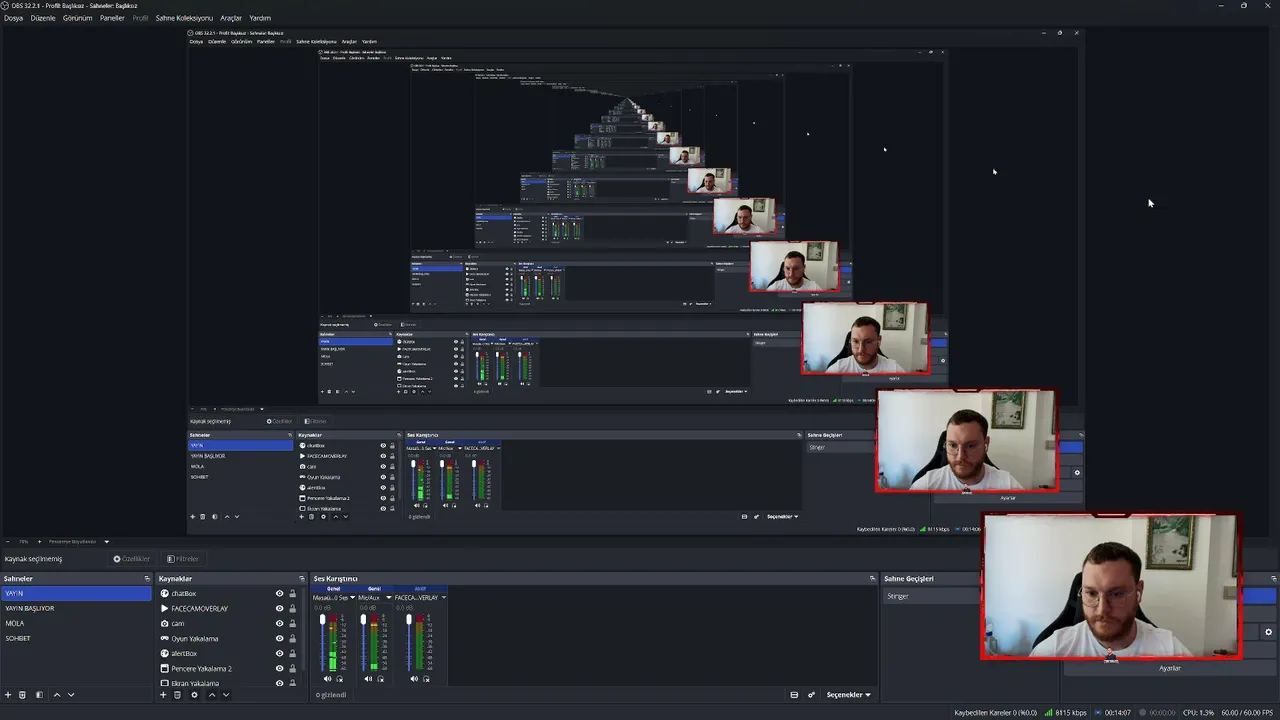Viewport: 1280px width, 720px height.
Task: Open source properties gear in Kaynaklar toolbar
Action: [195, 695]
